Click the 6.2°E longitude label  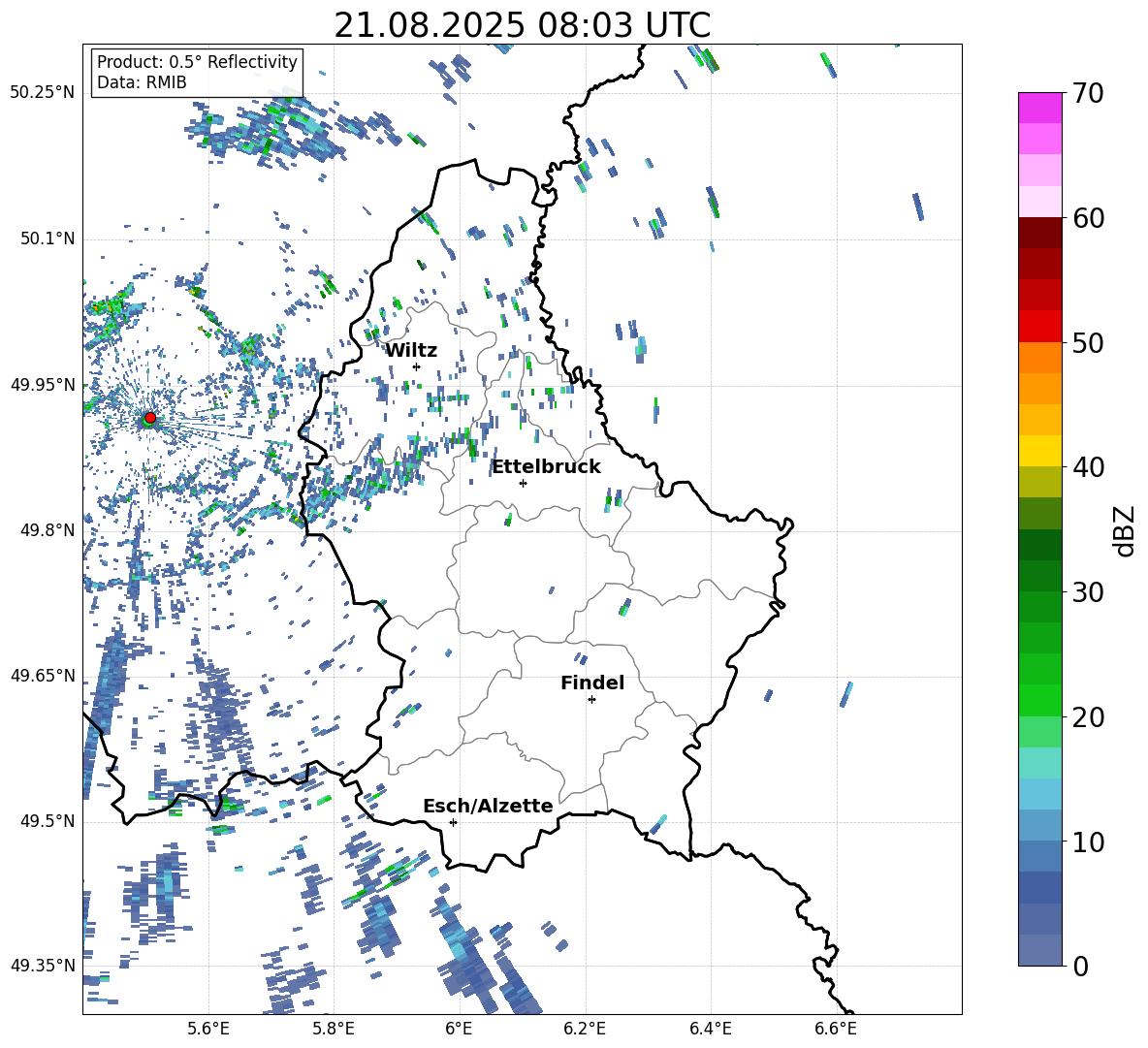[x=585, y=1029]
